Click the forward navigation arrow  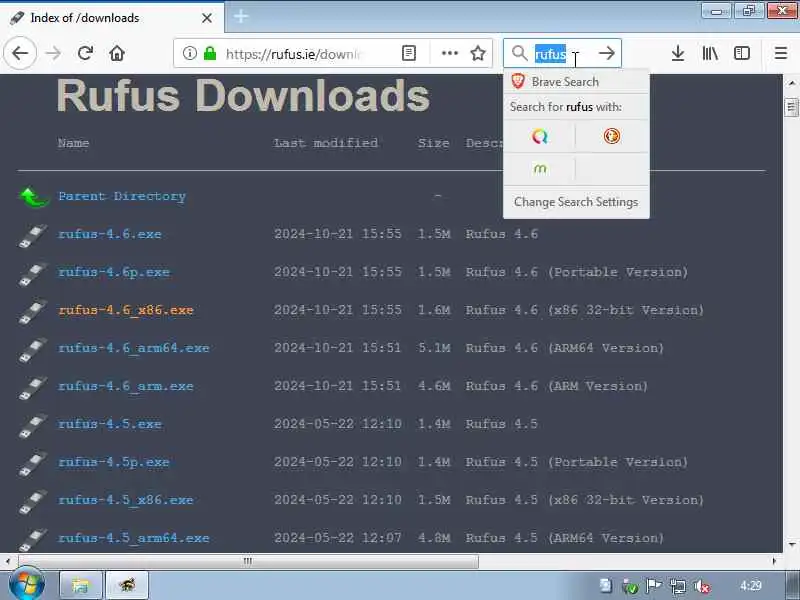tap(53, 53)
